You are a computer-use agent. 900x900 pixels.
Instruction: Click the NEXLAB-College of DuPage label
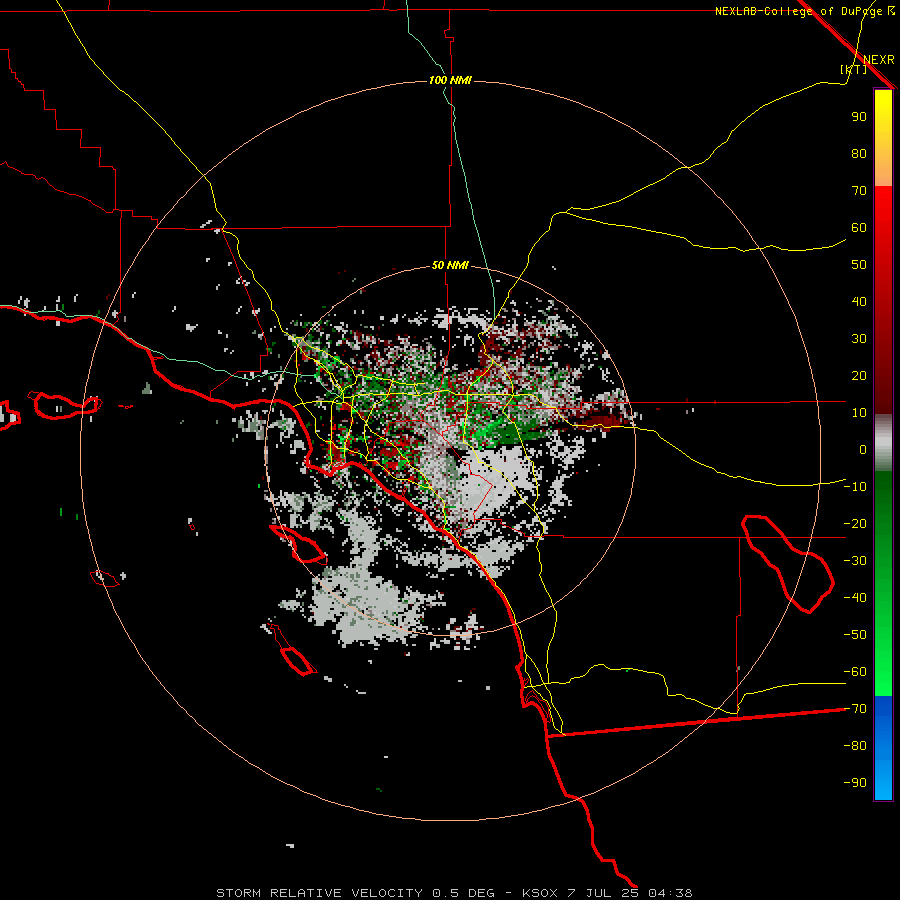click(798, 11)
